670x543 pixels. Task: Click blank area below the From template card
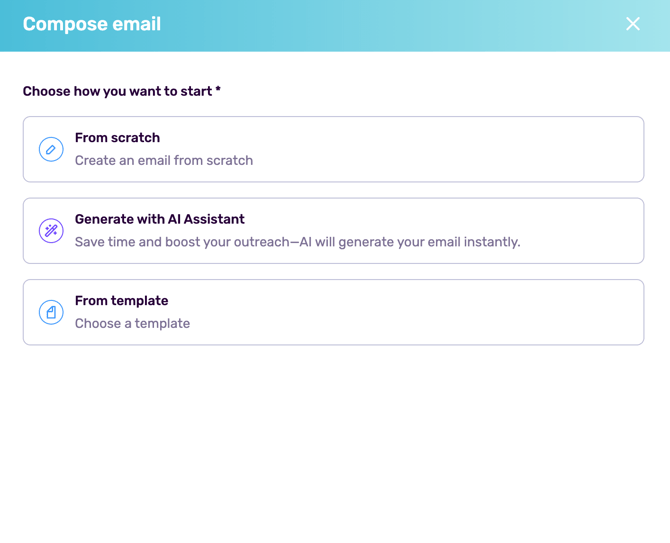pos(334,440)
